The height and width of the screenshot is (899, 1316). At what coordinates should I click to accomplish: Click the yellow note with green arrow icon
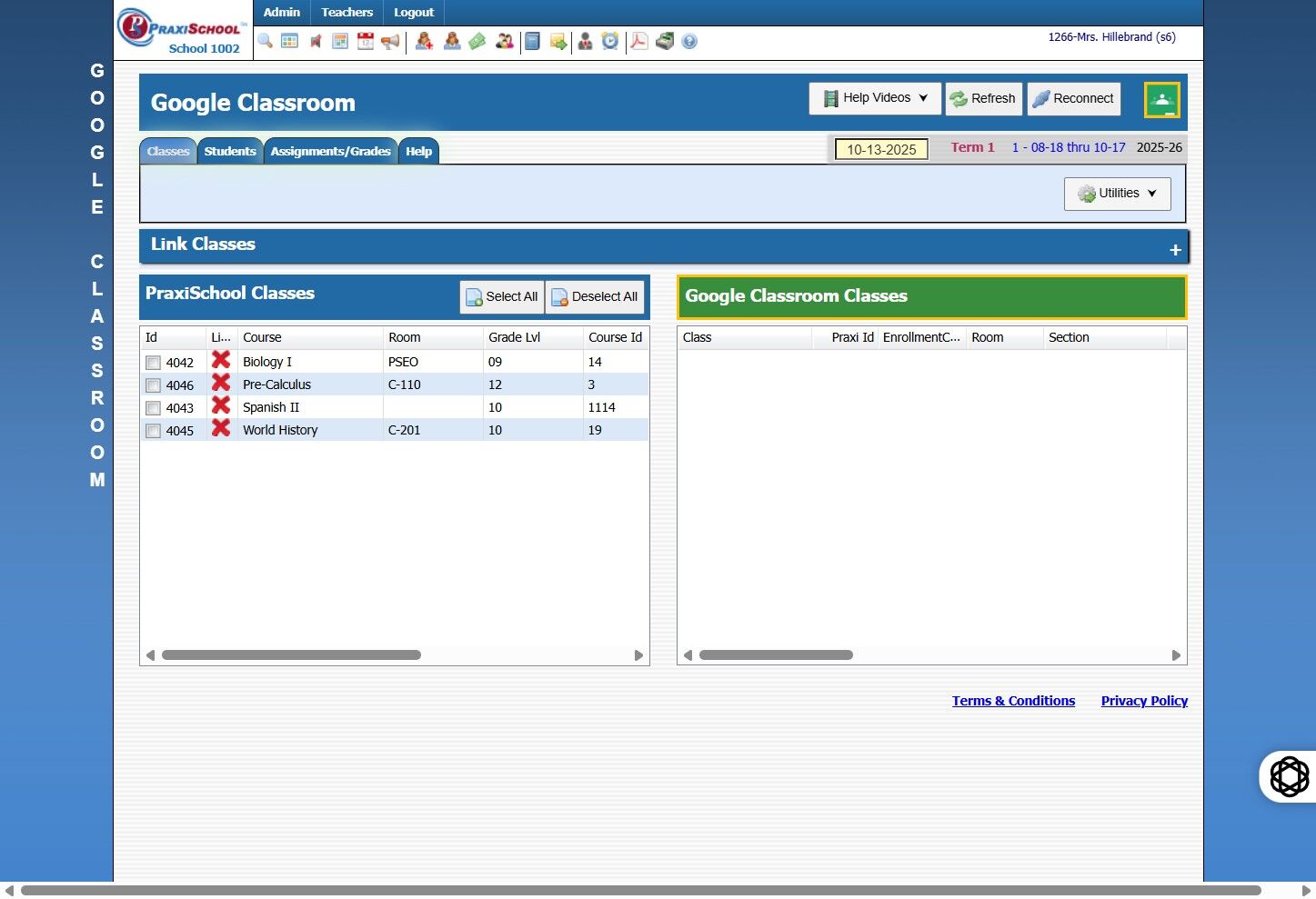click(x=558, y=41)
